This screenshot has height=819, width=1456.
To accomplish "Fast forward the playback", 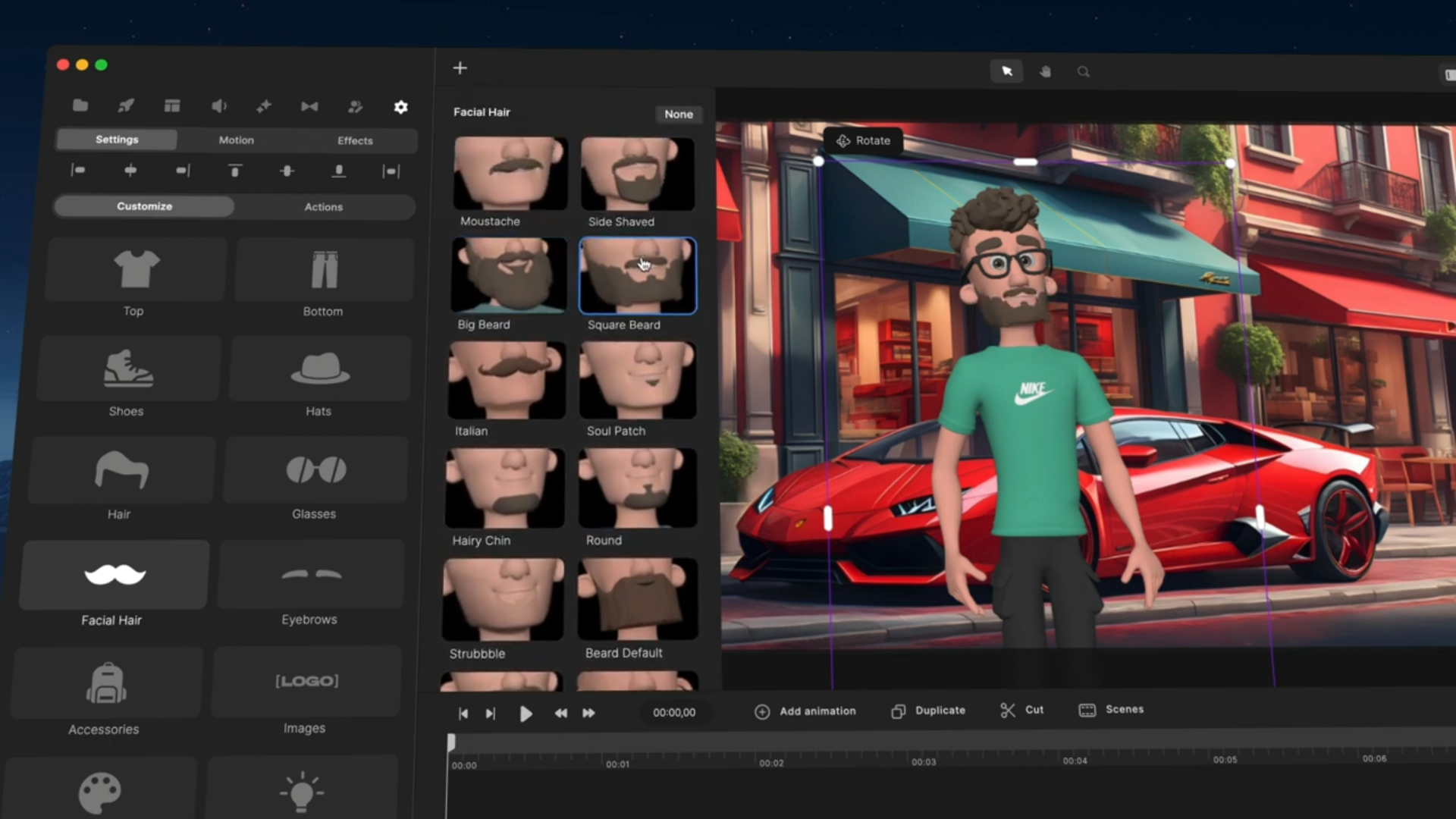I will coord(588,713).
